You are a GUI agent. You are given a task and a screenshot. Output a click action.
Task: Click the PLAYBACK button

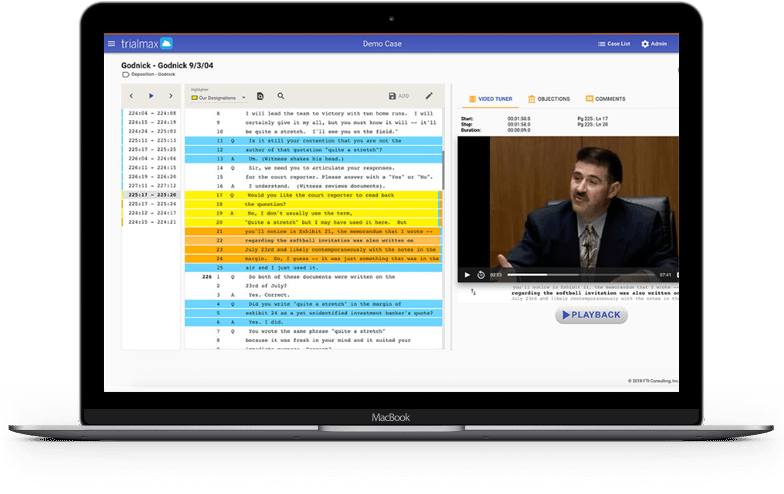592,315
